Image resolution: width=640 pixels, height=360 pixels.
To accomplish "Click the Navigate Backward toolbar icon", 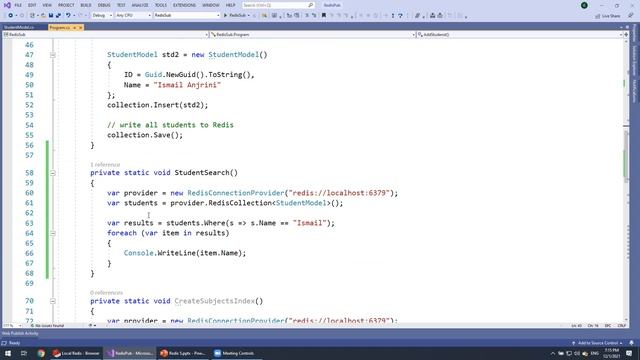I will click(x=10, y=16).
